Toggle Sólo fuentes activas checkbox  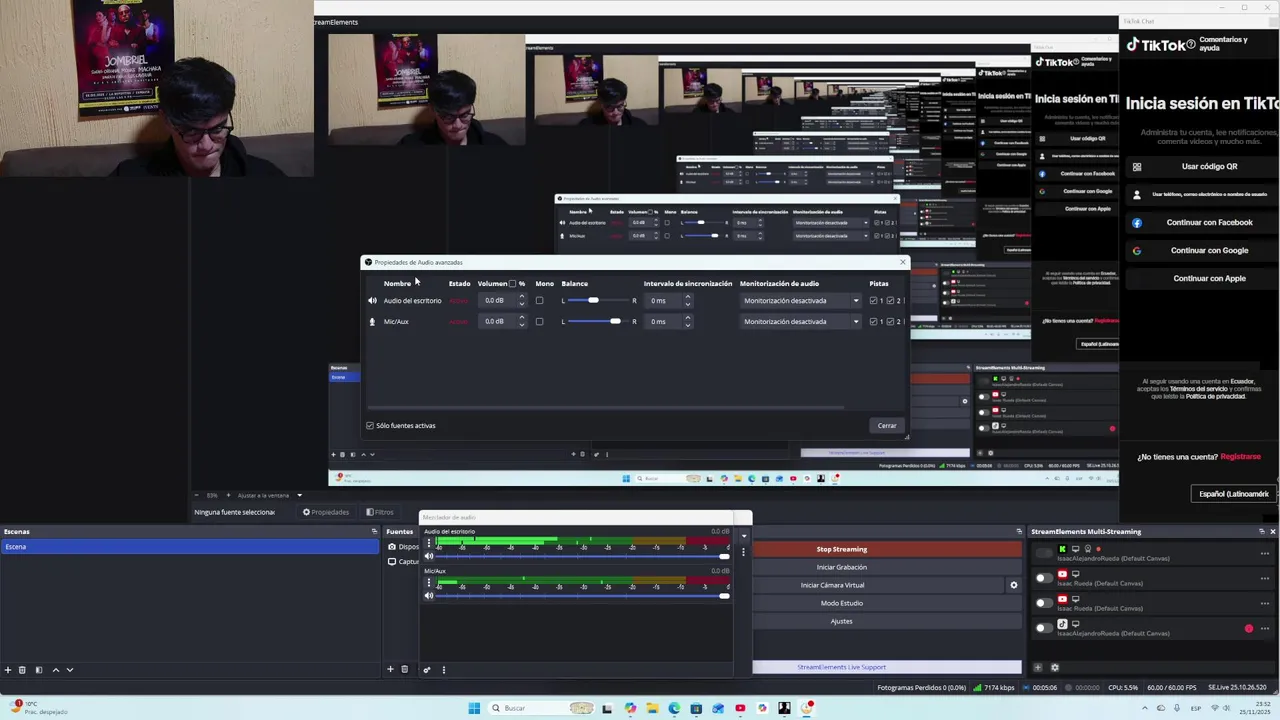370,426
